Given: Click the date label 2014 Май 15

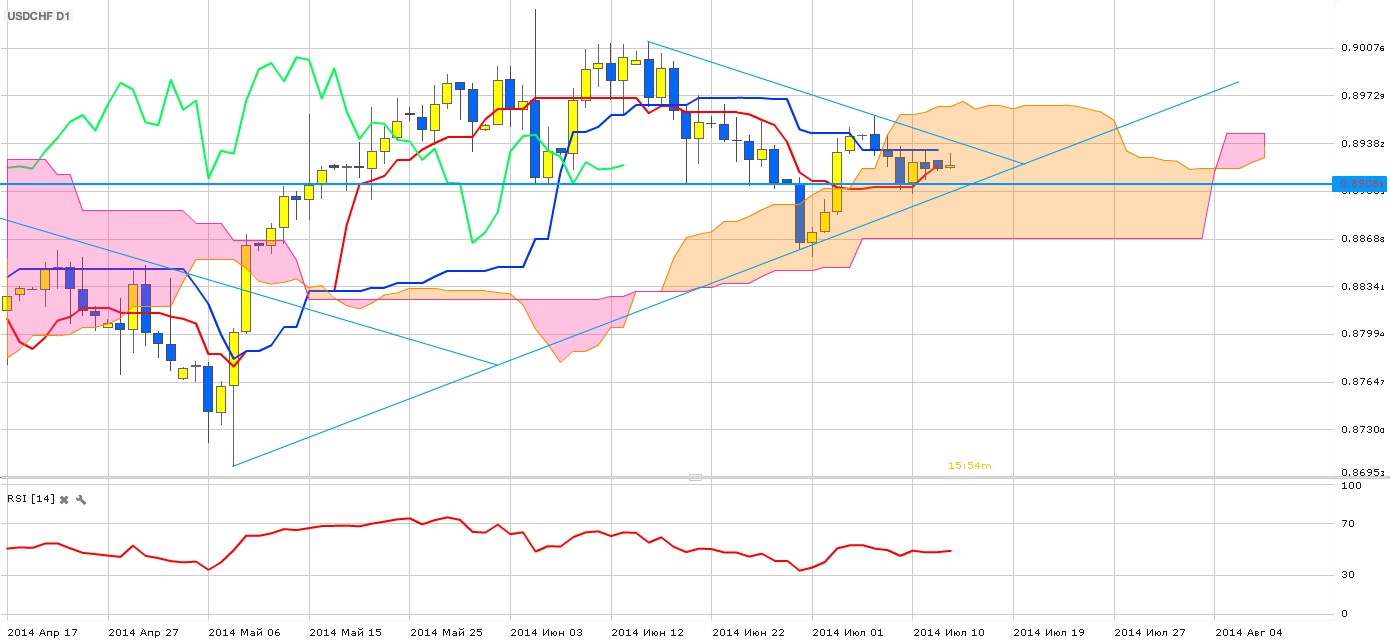Looking at the screenshot, I should 344,632.
